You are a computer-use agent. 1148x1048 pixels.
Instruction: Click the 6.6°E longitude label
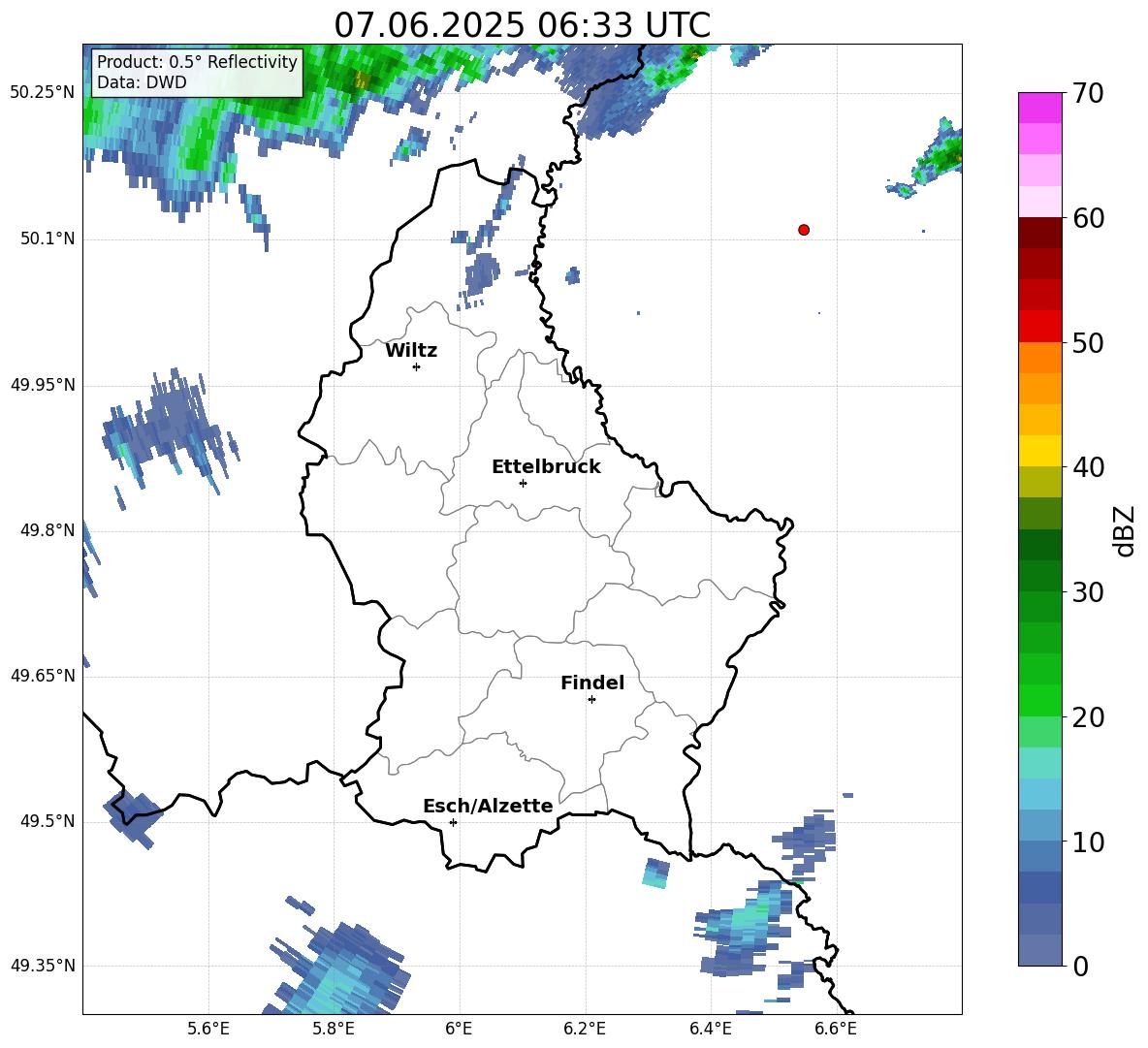(836, 1029)
